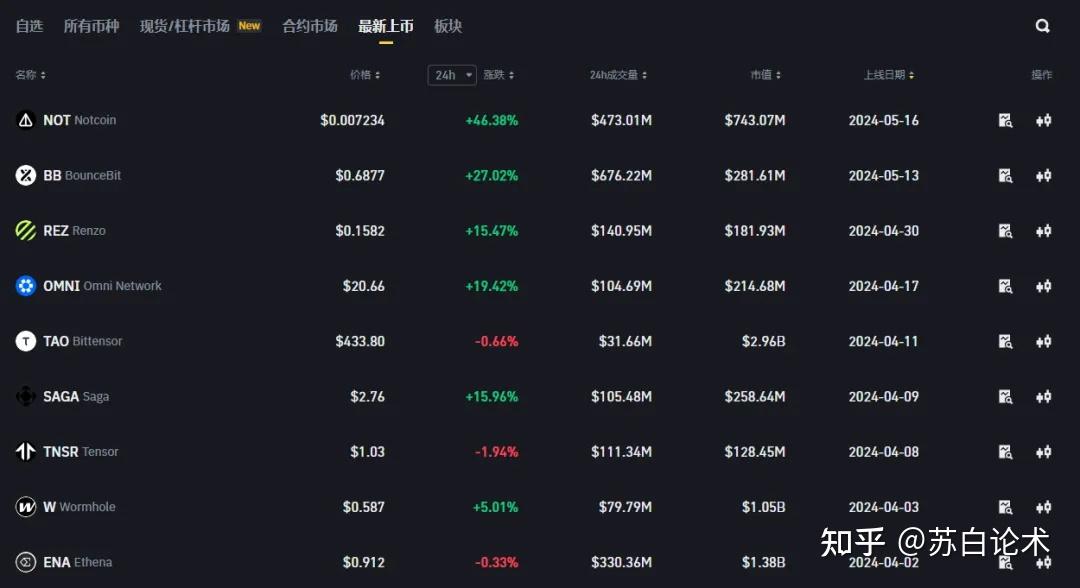Viewport: 1080px width, 588px height.
Task: Open the 板块 tab
Action: pos(447,26)
